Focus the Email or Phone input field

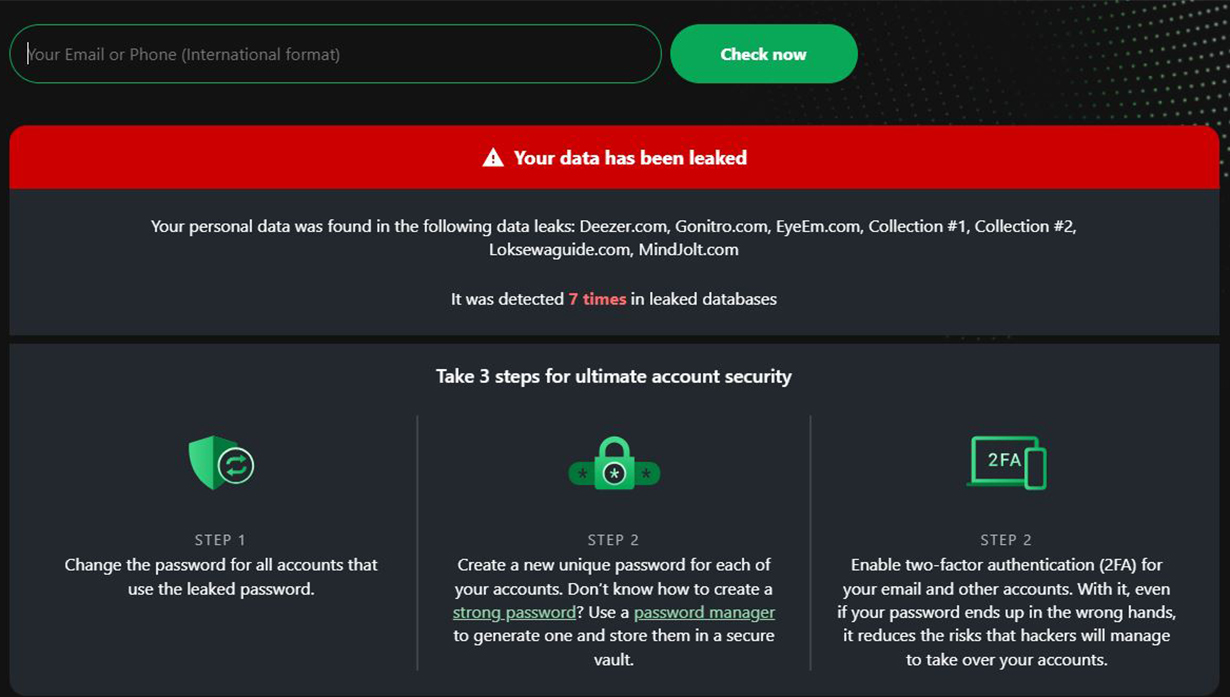tap(335, 54)
